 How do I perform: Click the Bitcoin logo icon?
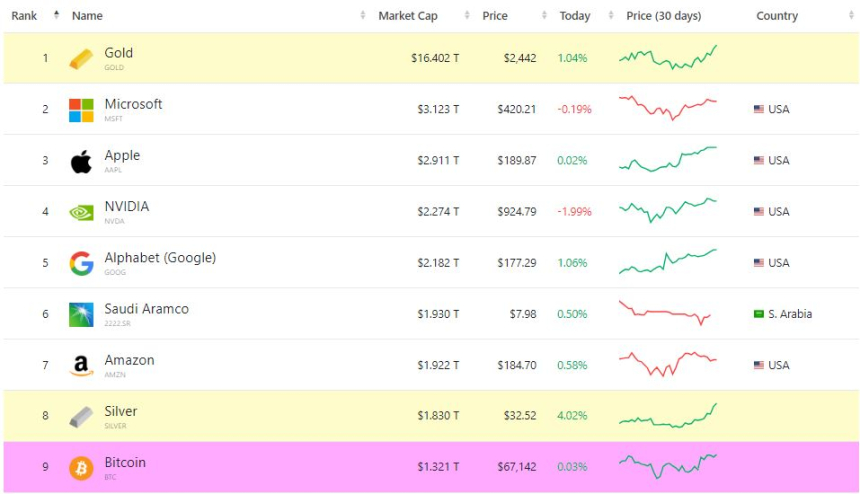pyautogui.click(x=81, y=468)
